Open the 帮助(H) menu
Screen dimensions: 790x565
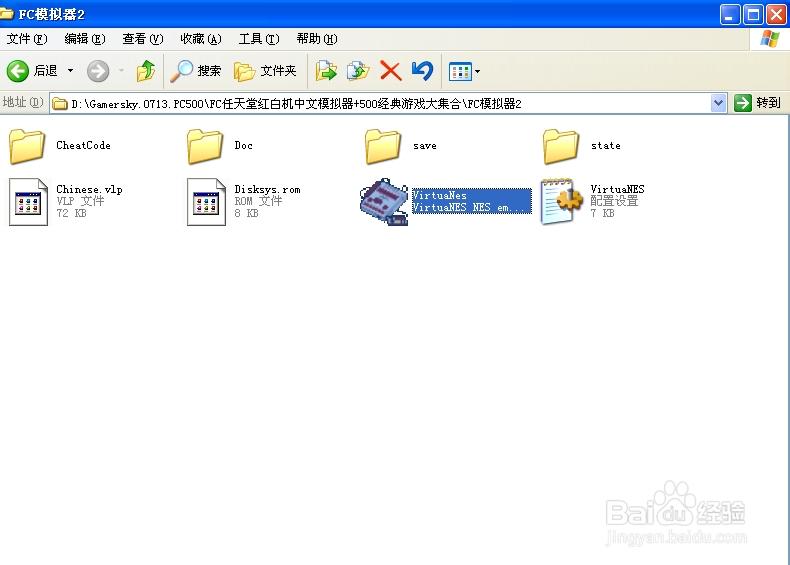point(317,39)
